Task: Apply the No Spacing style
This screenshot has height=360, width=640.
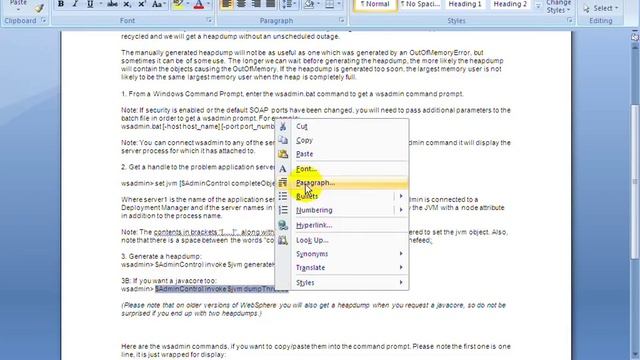Action: [x=420, y=4]
